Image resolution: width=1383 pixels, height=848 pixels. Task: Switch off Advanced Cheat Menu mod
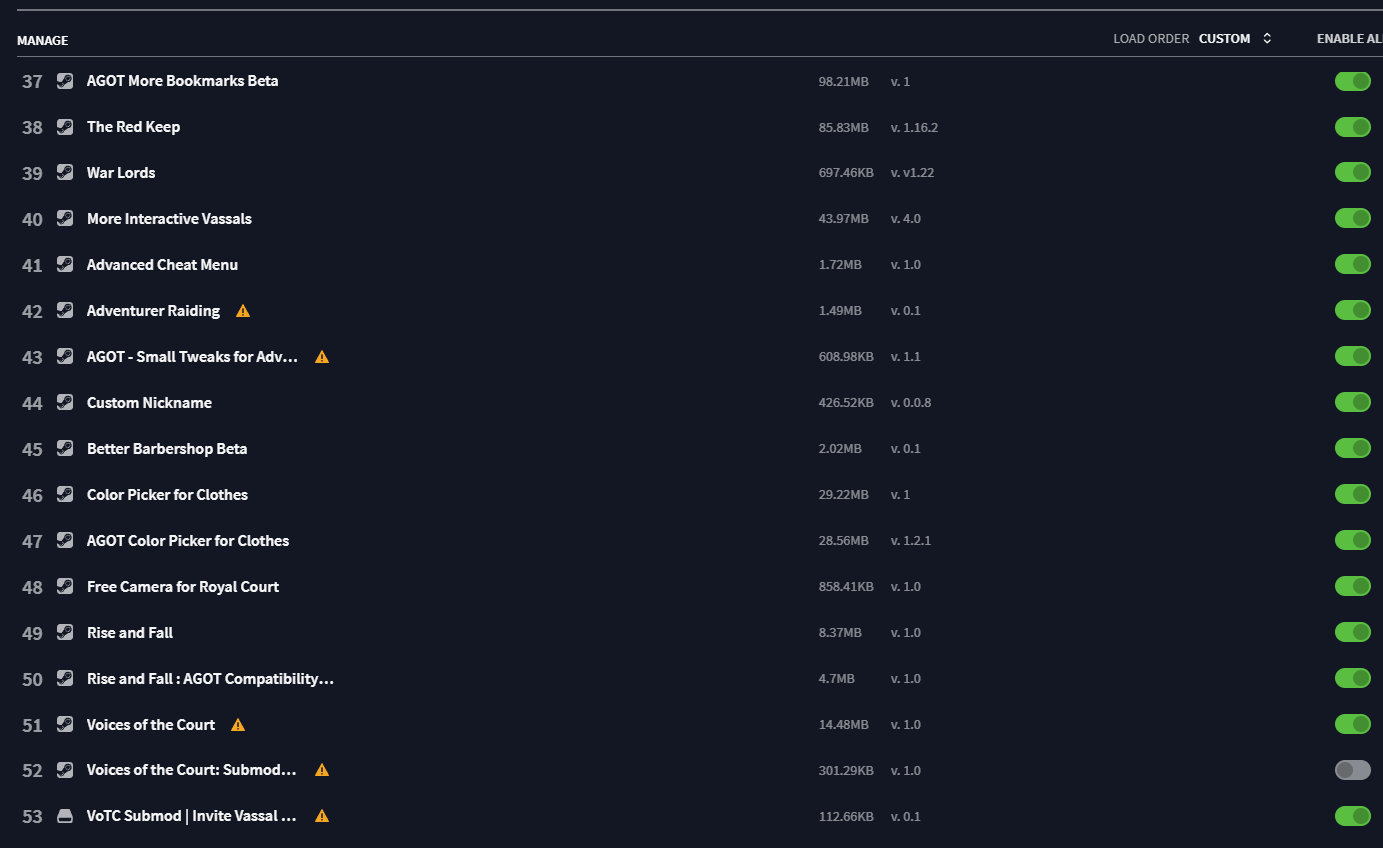[1353, 265]
